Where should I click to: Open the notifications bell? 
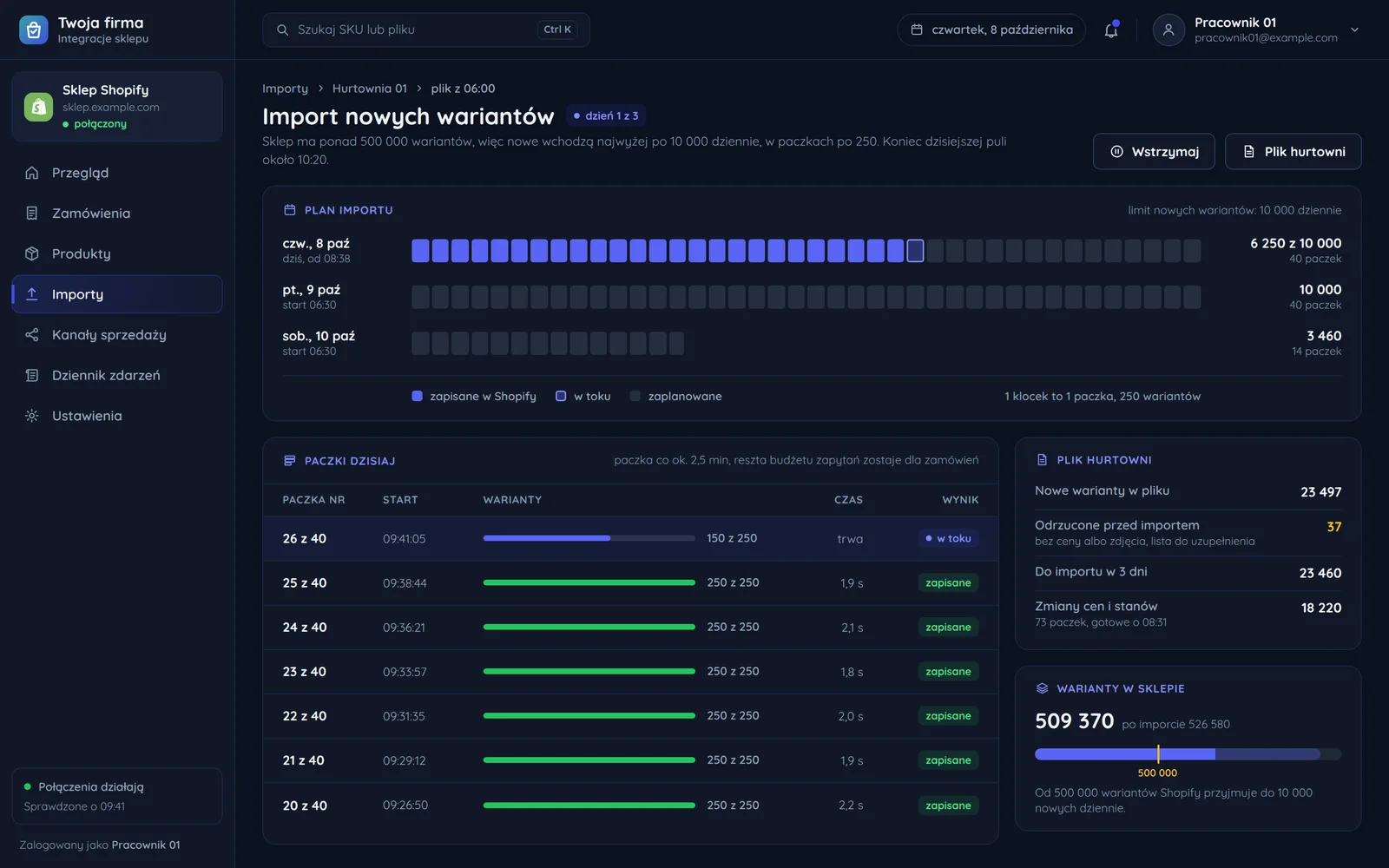click(x=1111, y=30)
